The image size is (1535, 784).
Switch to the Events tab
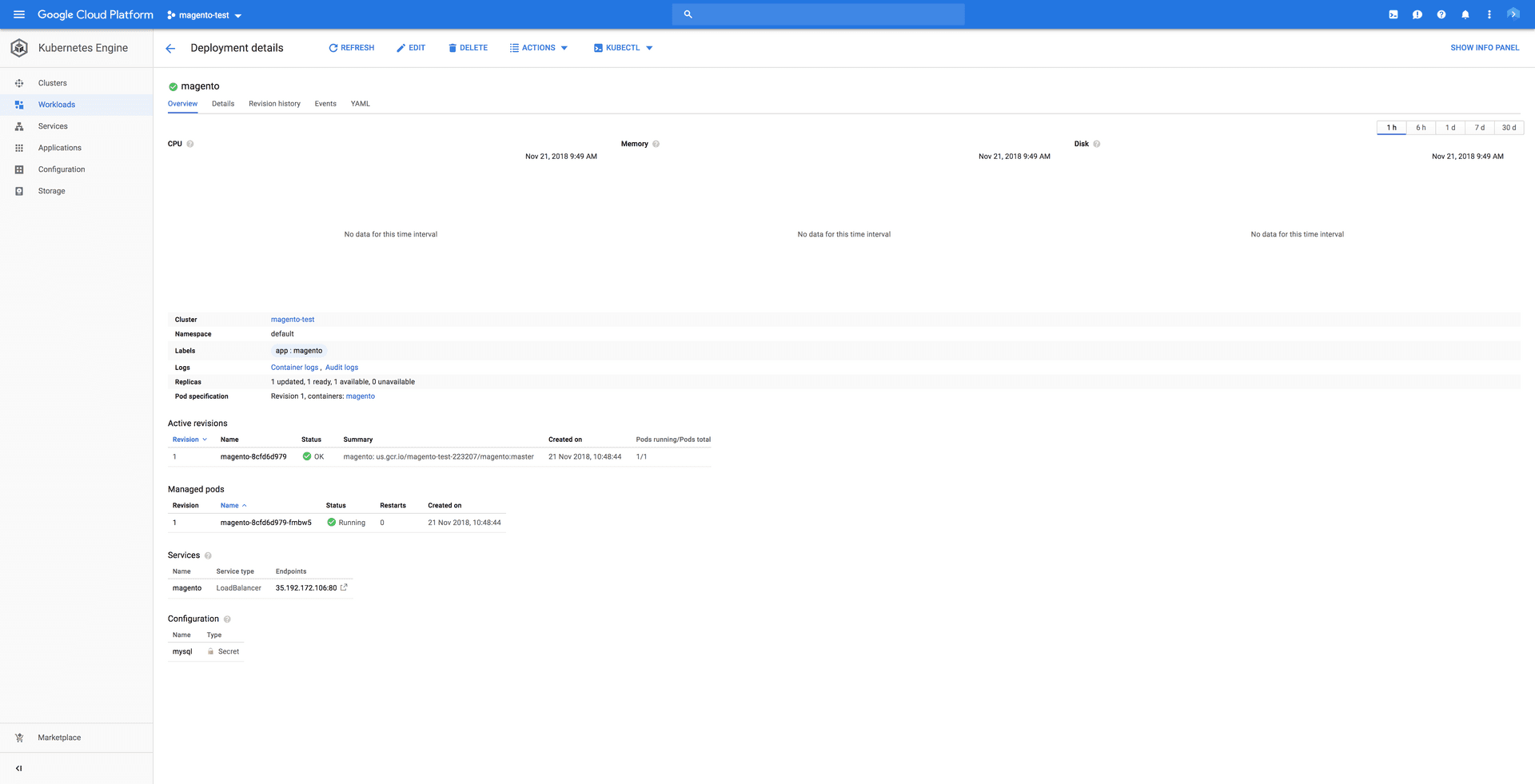pos(325,104)
